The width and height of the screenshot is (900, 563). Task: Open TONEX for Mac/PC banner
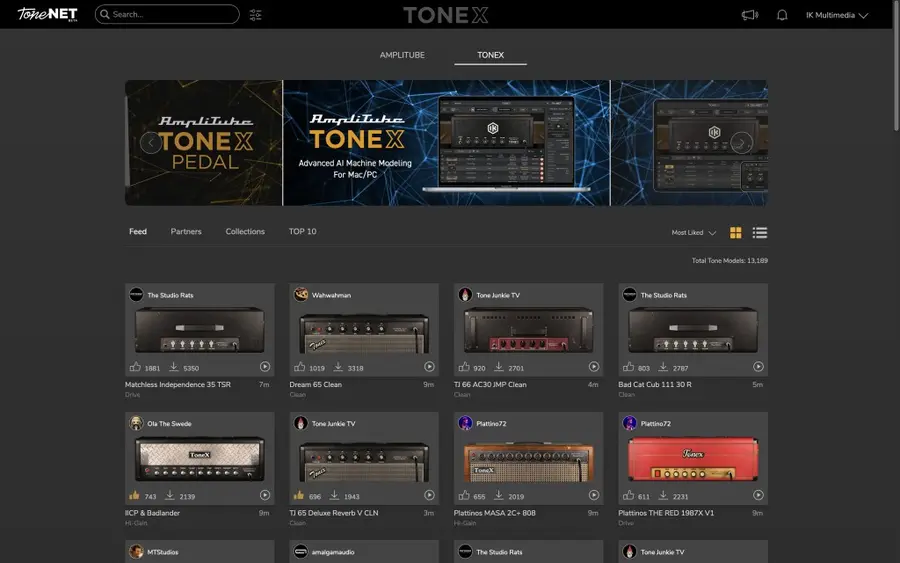447,142
